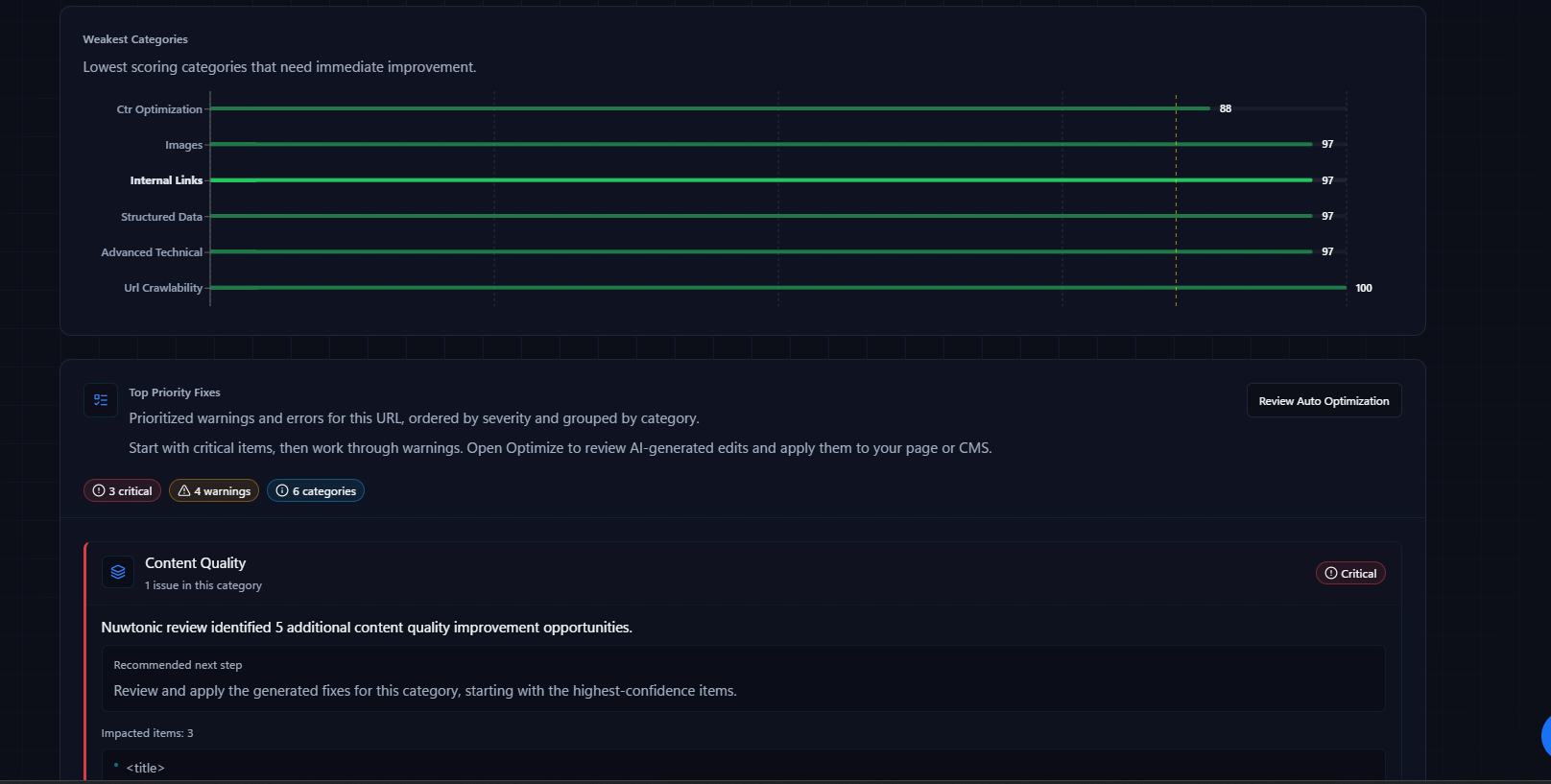Viewport: 1551px width, 784px height.
Task: Click the "Start with critical items" instruction line
Action: coord(561,448)
